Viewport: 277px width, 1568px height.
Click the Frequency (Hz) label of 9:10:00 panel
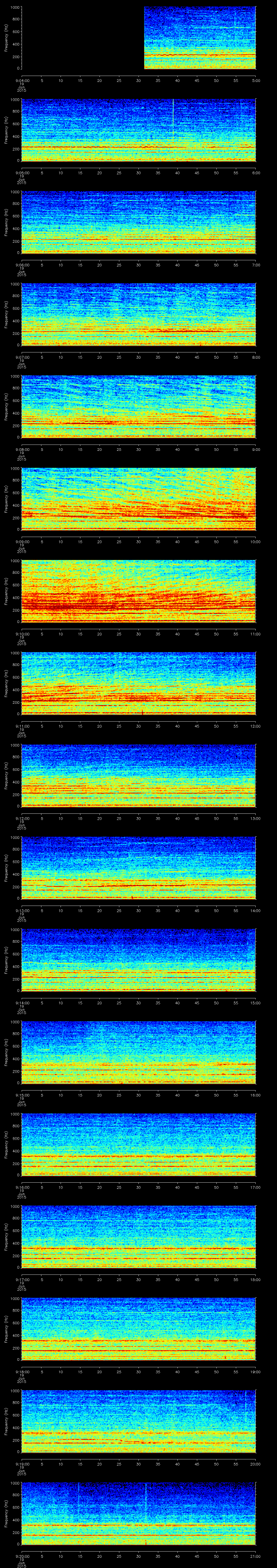6,591
